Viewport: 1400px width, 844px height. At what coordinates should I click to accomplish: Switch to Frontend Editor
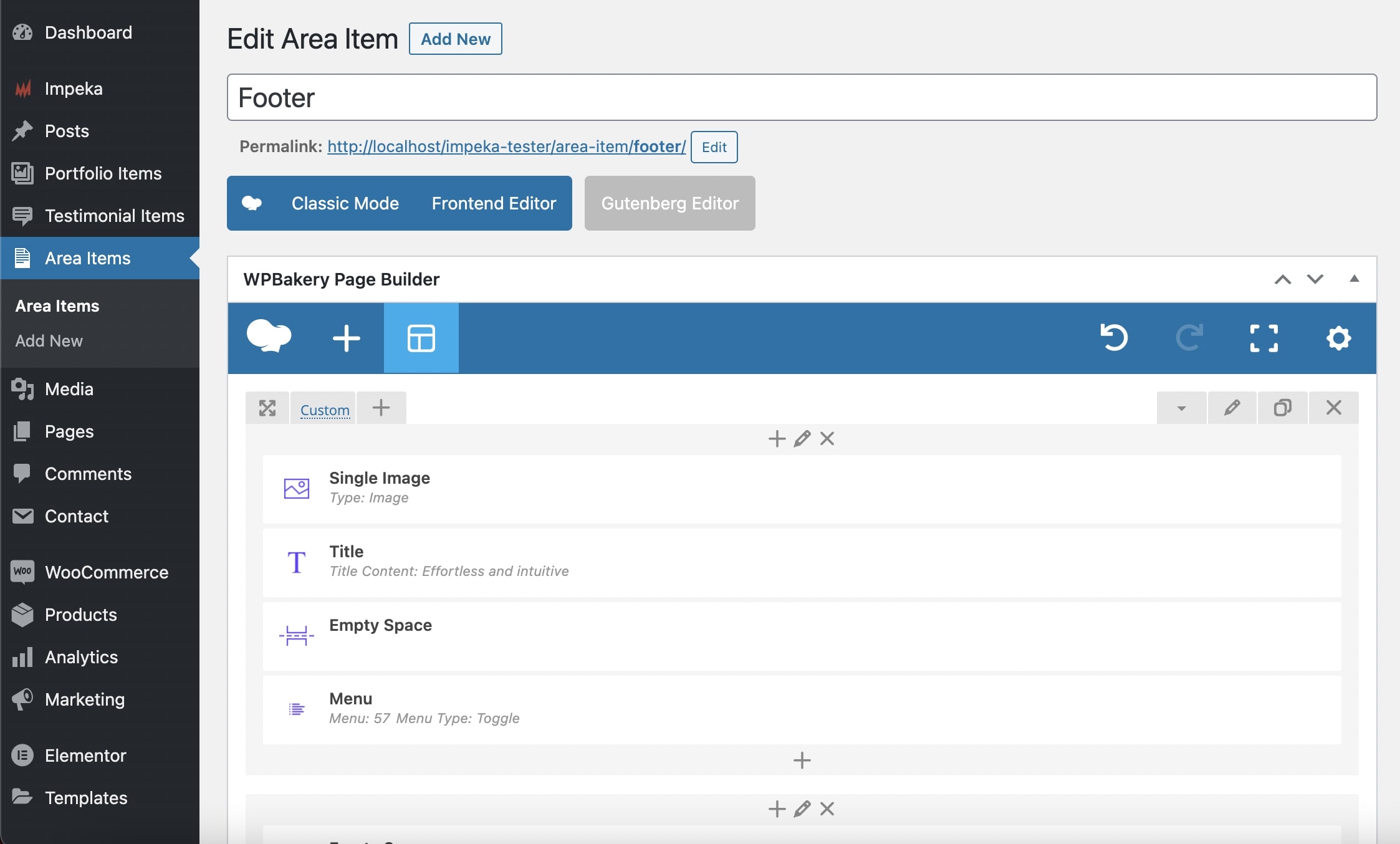(x=494, y=203)
